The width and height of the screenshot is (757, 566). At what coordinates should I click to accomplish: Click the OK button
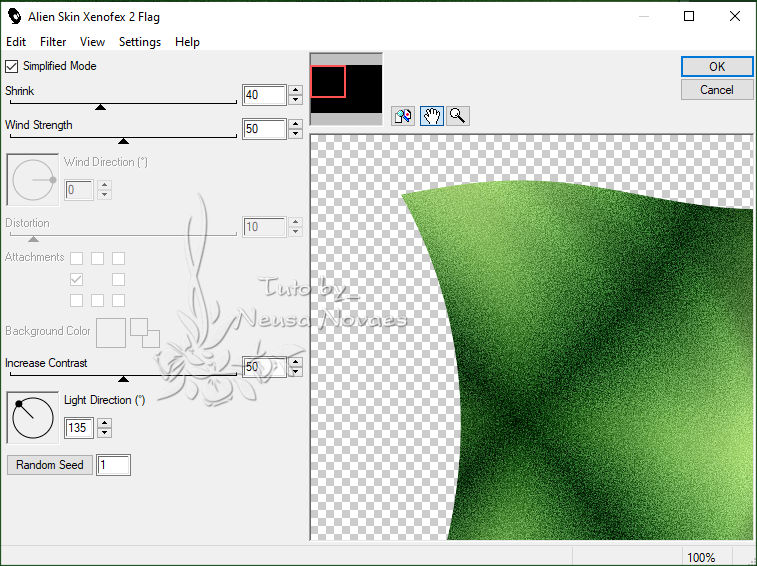click(717, 67)
